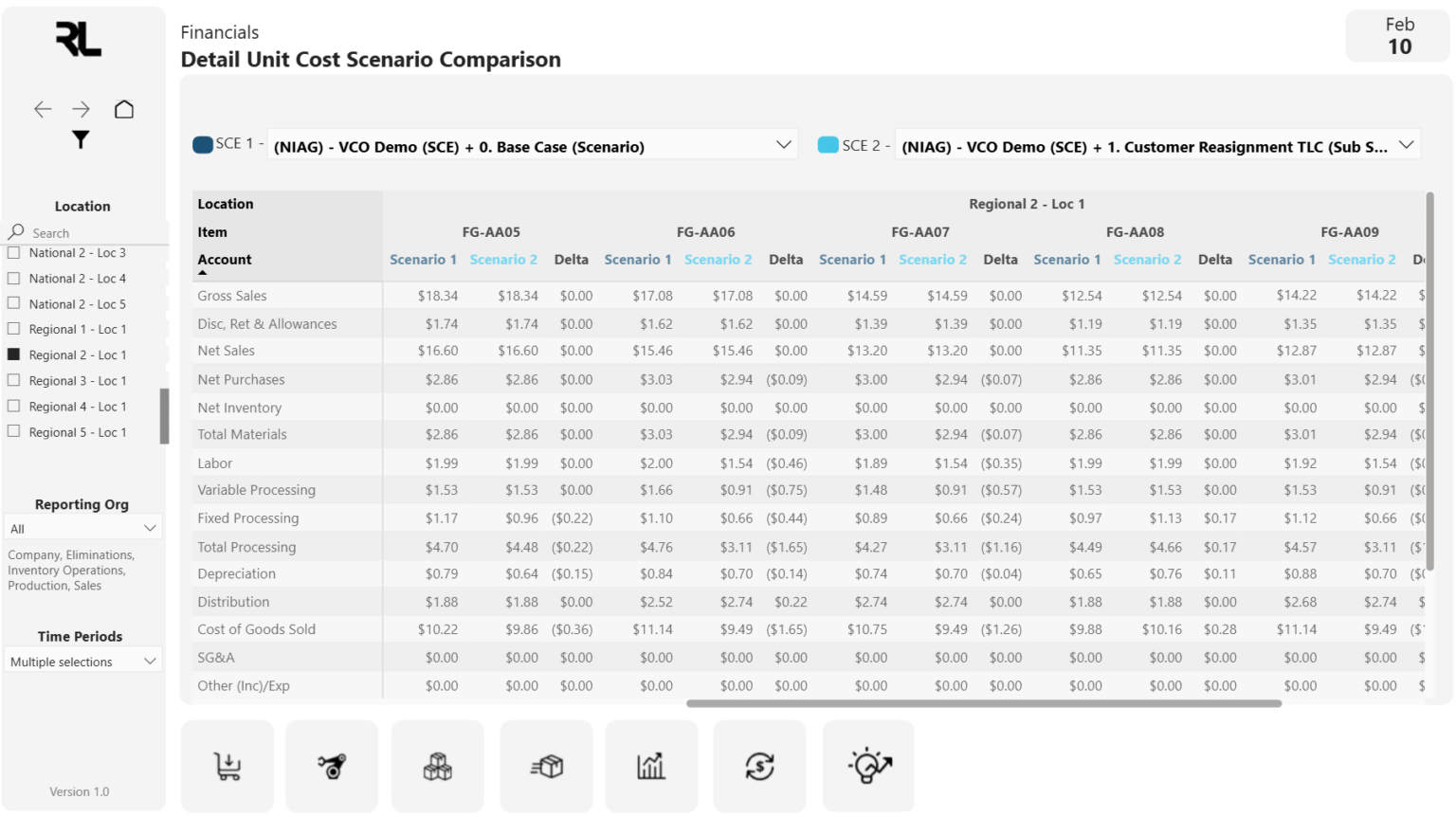Image resolution: width=1456 pixels, height=817 pixels.
Task: Click the RL logo
Action: (x=79, y=40)
